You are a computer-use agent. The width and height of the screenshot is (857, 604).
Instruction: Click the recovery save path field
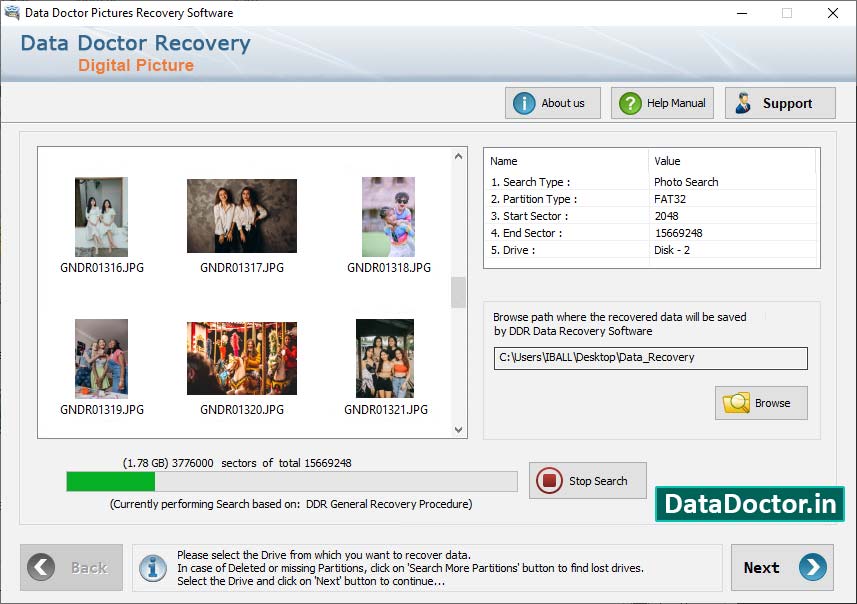tap(650, 358)
